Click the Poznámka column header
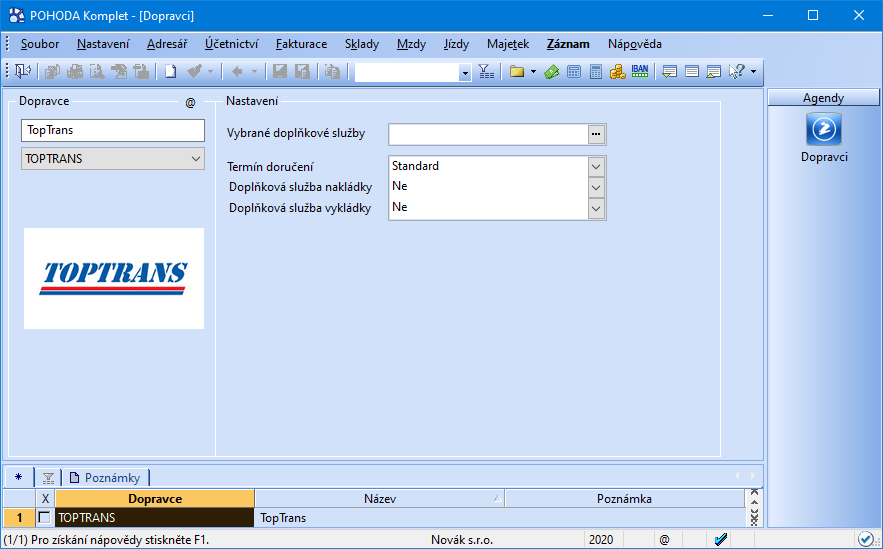Viewport: 883px width, 549px height. pos(624,498)
